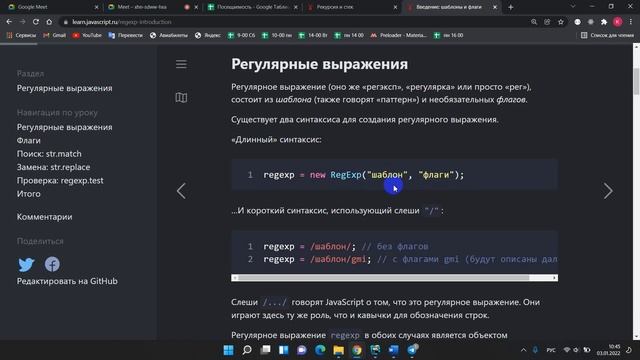Viewport: 640px width, 360px height.
Task: Open the hamburger menu icon beside the article
Action: [x=181, y=64]
